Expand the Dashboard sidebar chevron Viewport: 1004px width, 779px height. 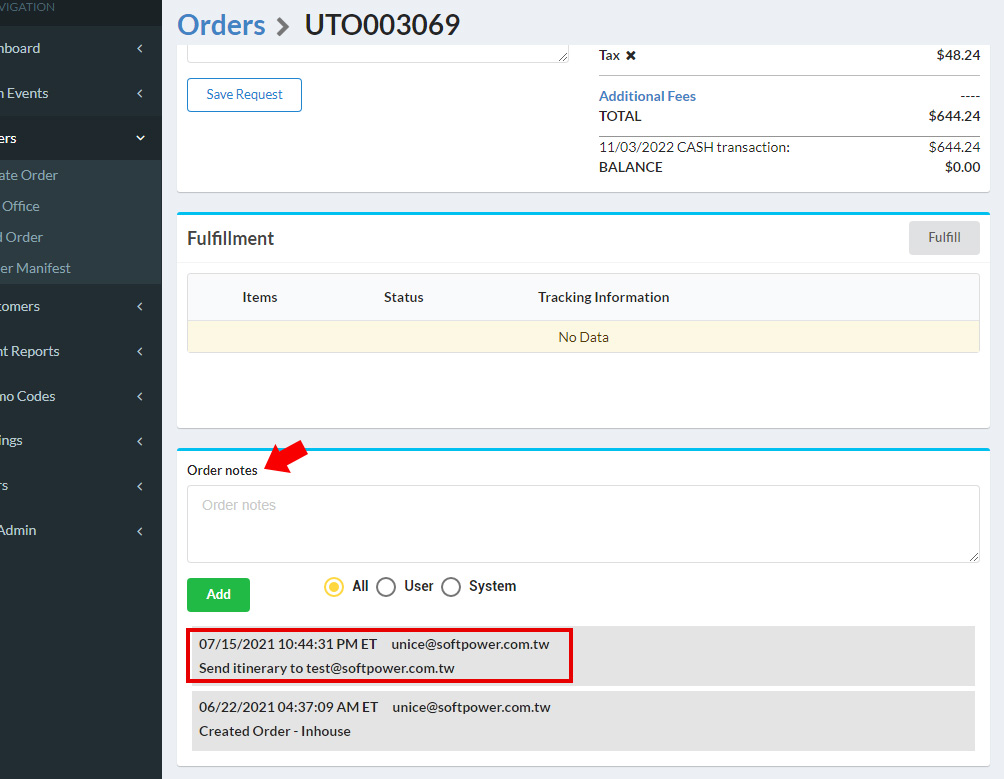[140, 49]
